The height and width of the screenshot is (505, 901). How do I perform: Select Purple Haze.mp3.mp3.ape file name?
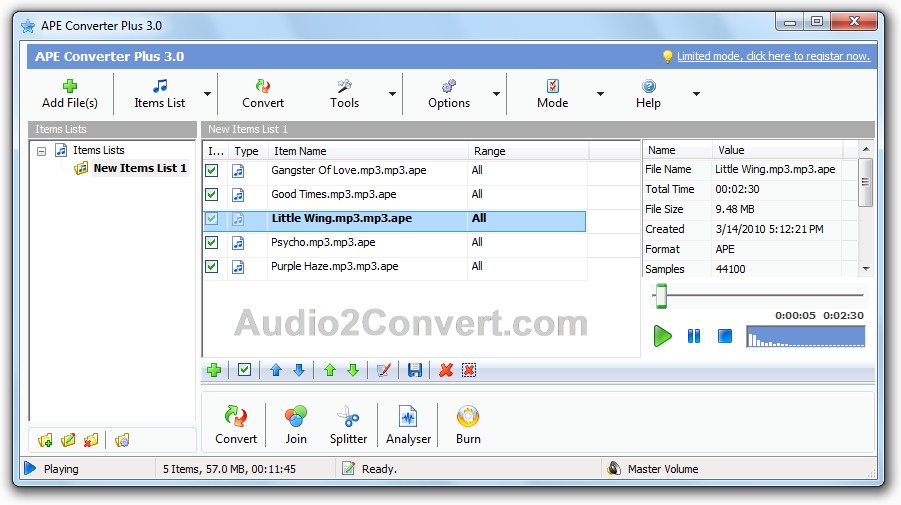334,267
